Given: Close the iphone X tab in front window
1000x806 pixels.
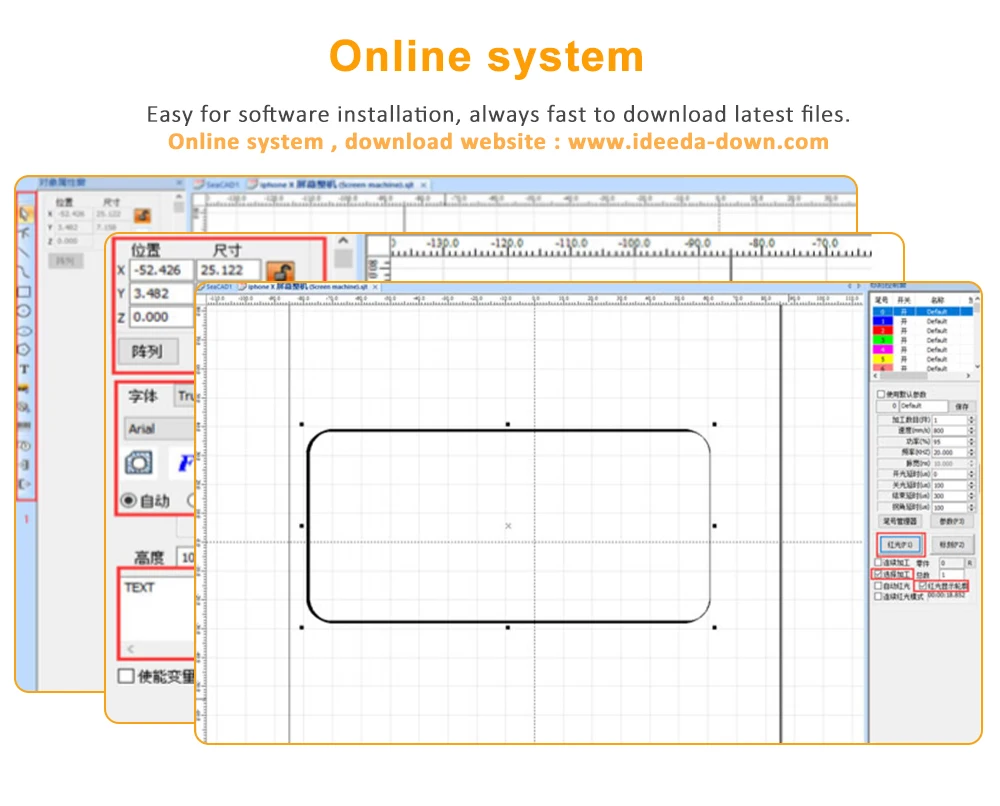Looking at the screenshot, I should pos(376,287).
